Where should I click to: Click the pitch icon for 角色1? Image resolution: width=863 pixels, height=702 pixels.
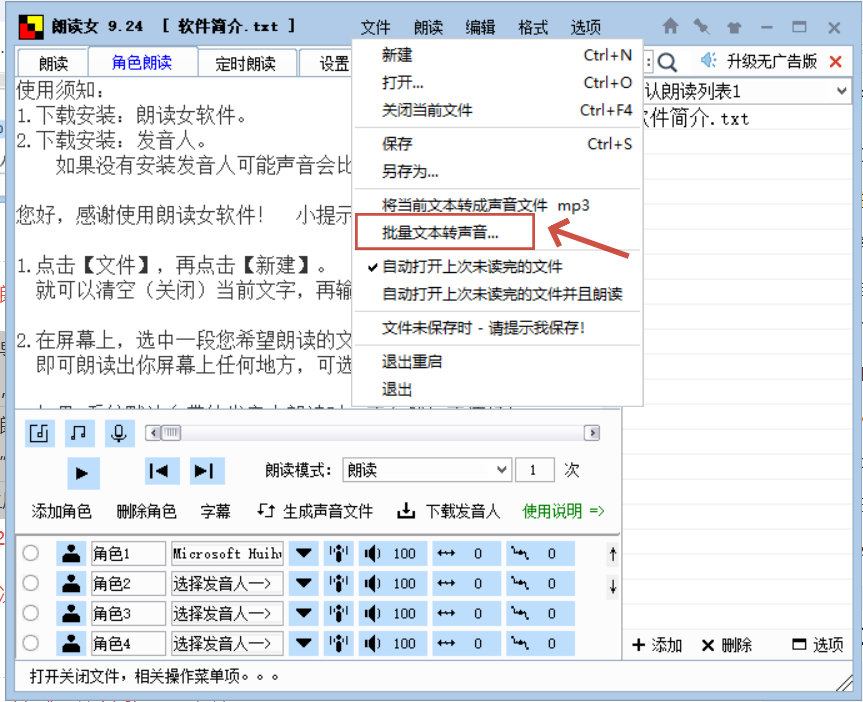click(519, 553)
